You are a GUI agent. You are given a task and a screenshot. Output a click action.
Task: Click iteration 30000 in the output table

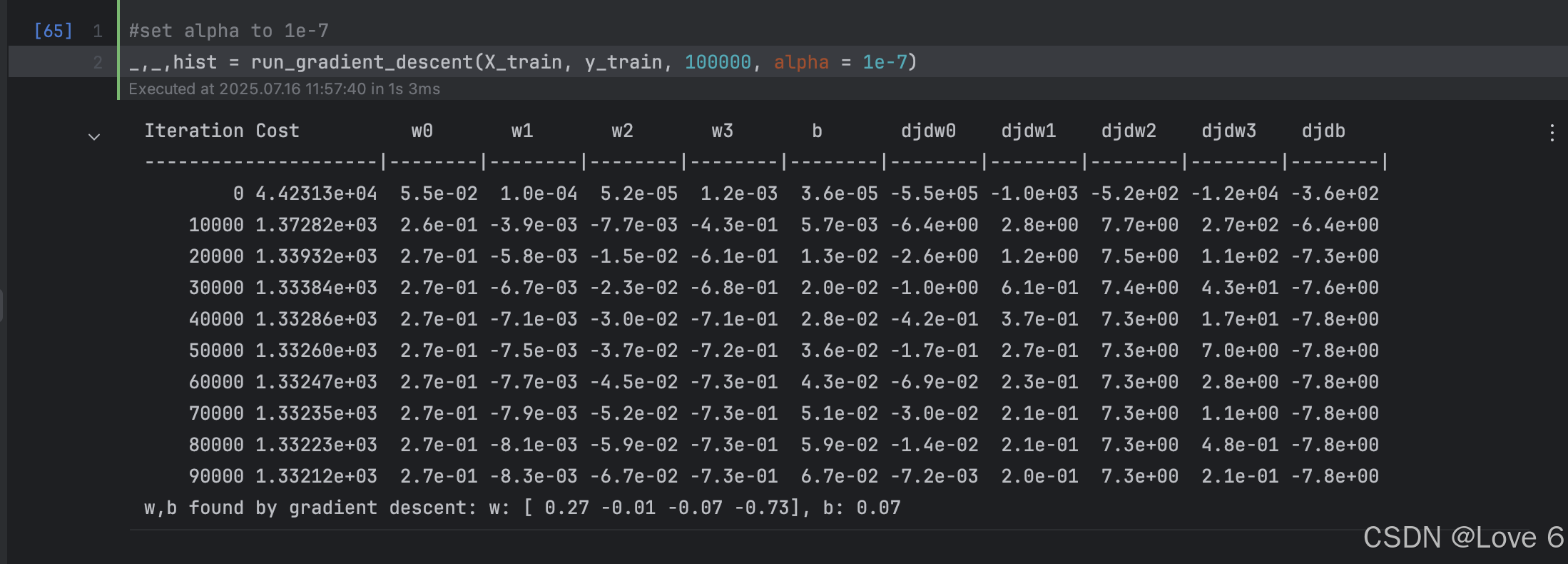point(216,288)
